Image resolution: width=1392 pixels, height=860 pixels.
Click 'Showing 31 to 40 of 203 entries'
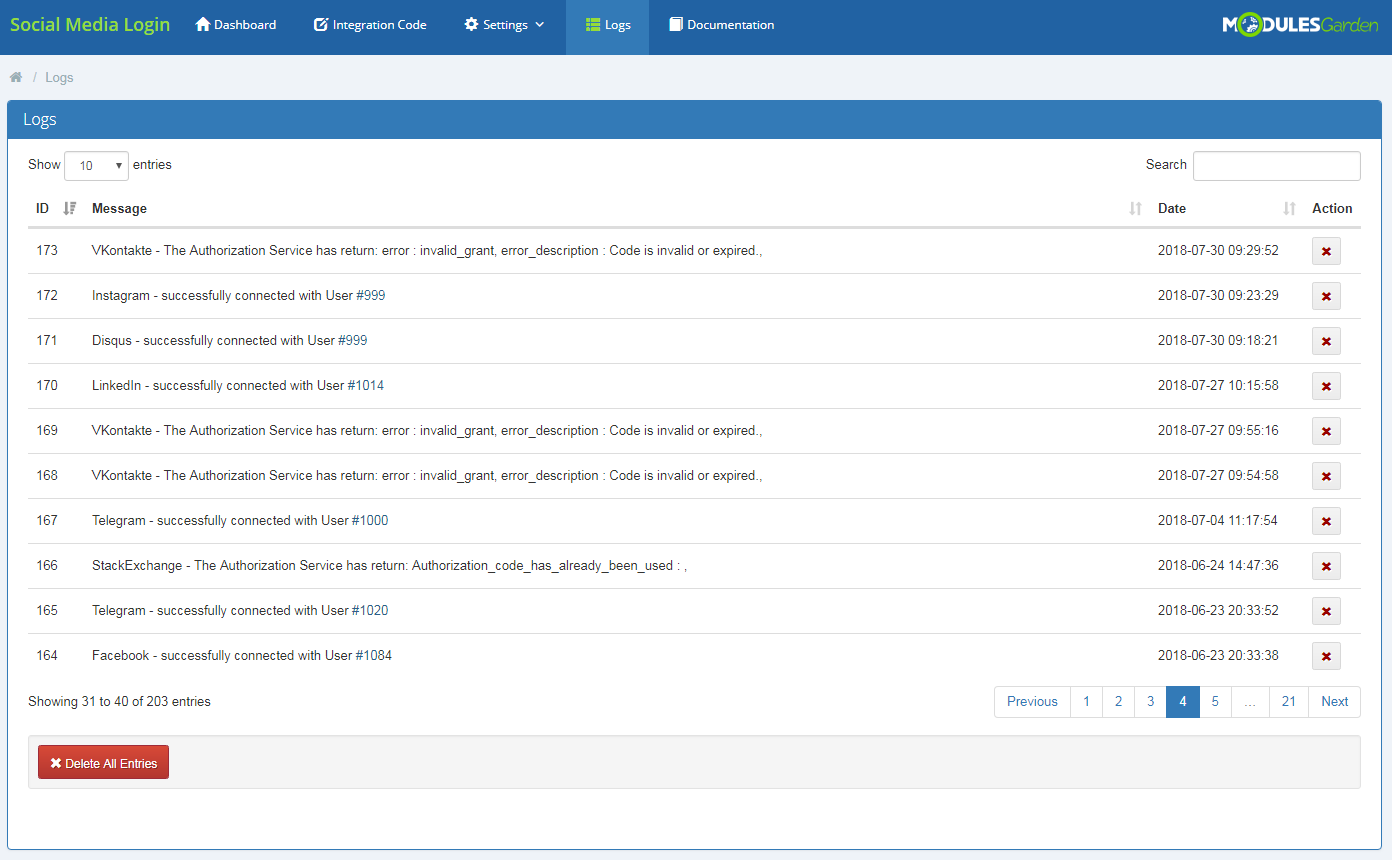[119, 702]
